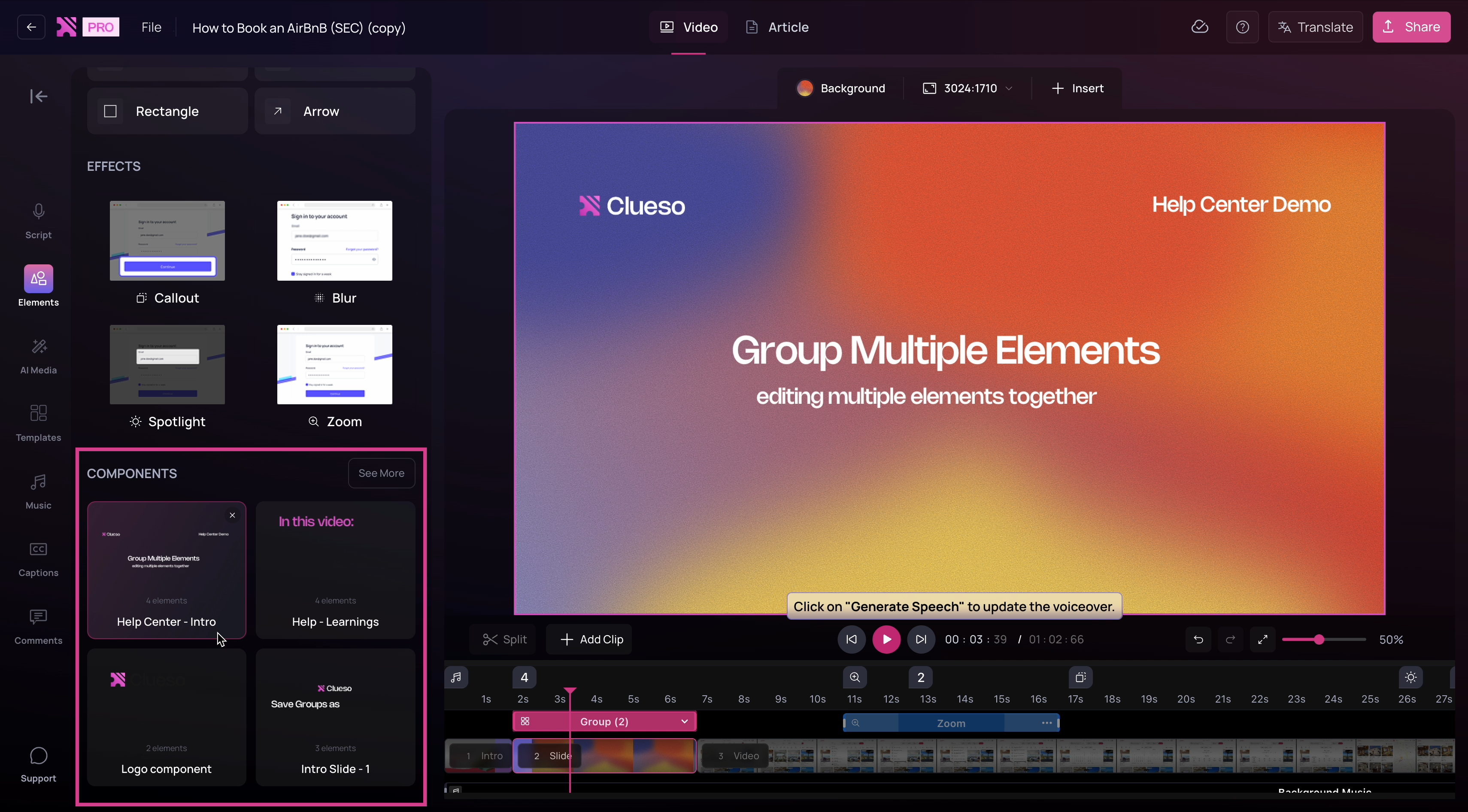Open the Background color swatch
This screenshot has height=812, width=1468.
(x=805, y=88)
